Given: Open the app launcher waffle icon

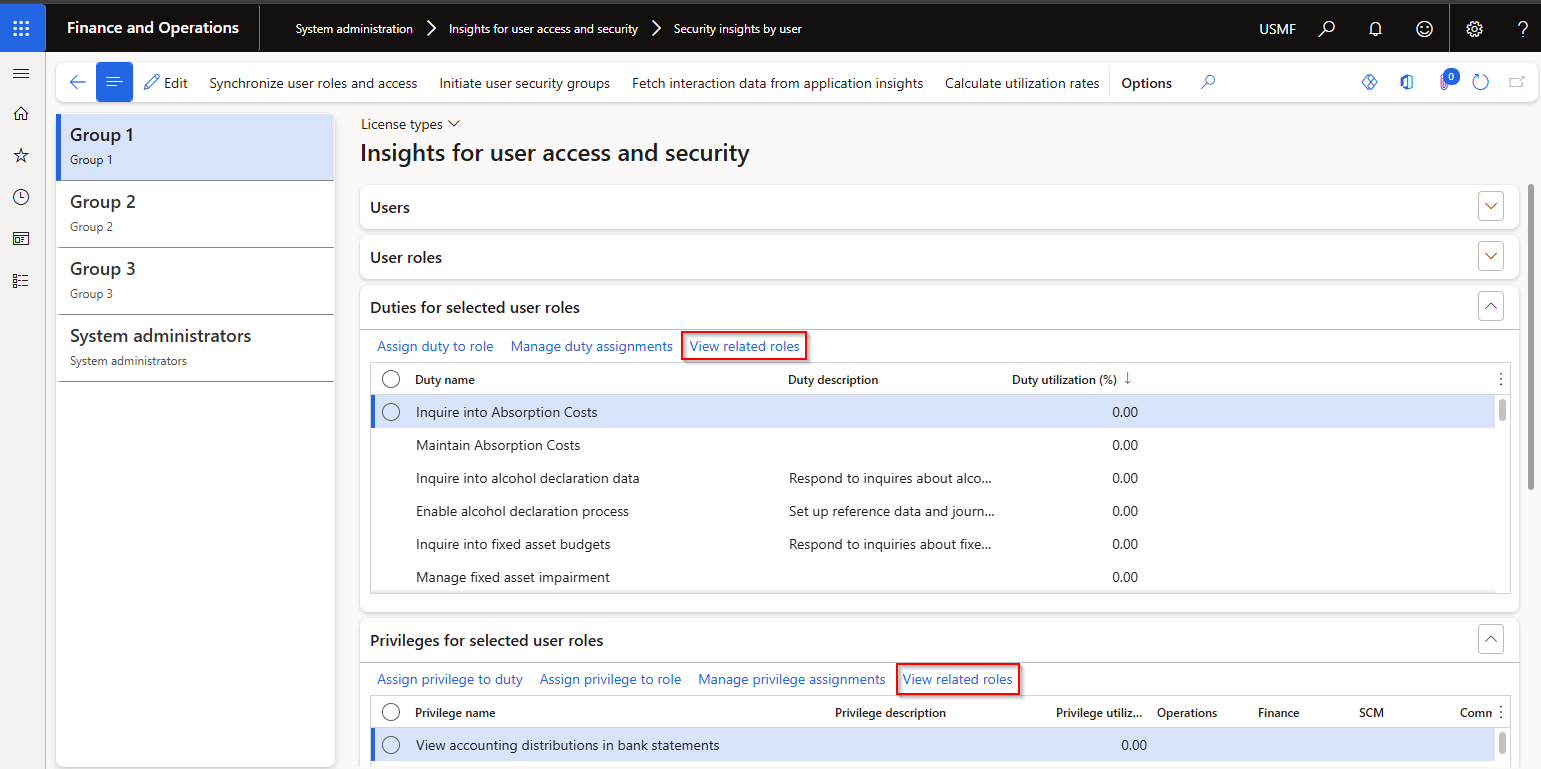Looking at the screenshot, I should 21,28.
